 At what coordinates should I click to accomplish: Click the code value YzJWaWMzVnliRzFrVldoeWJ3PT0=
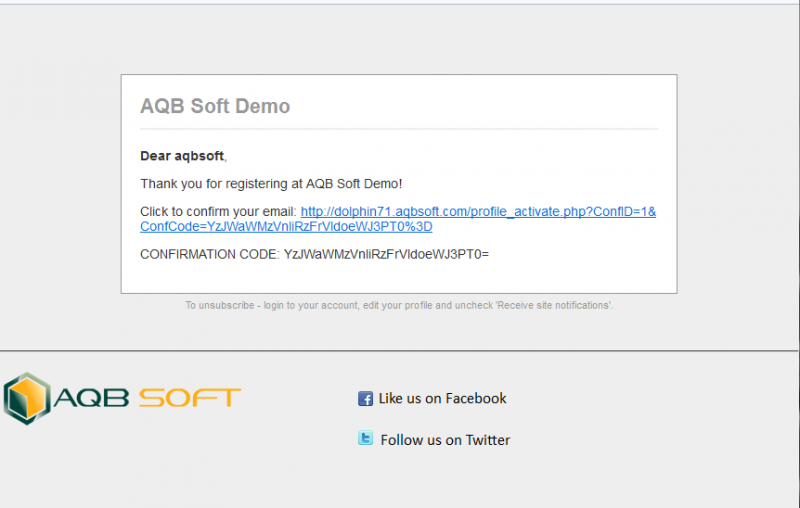click(x=386, y=254)
